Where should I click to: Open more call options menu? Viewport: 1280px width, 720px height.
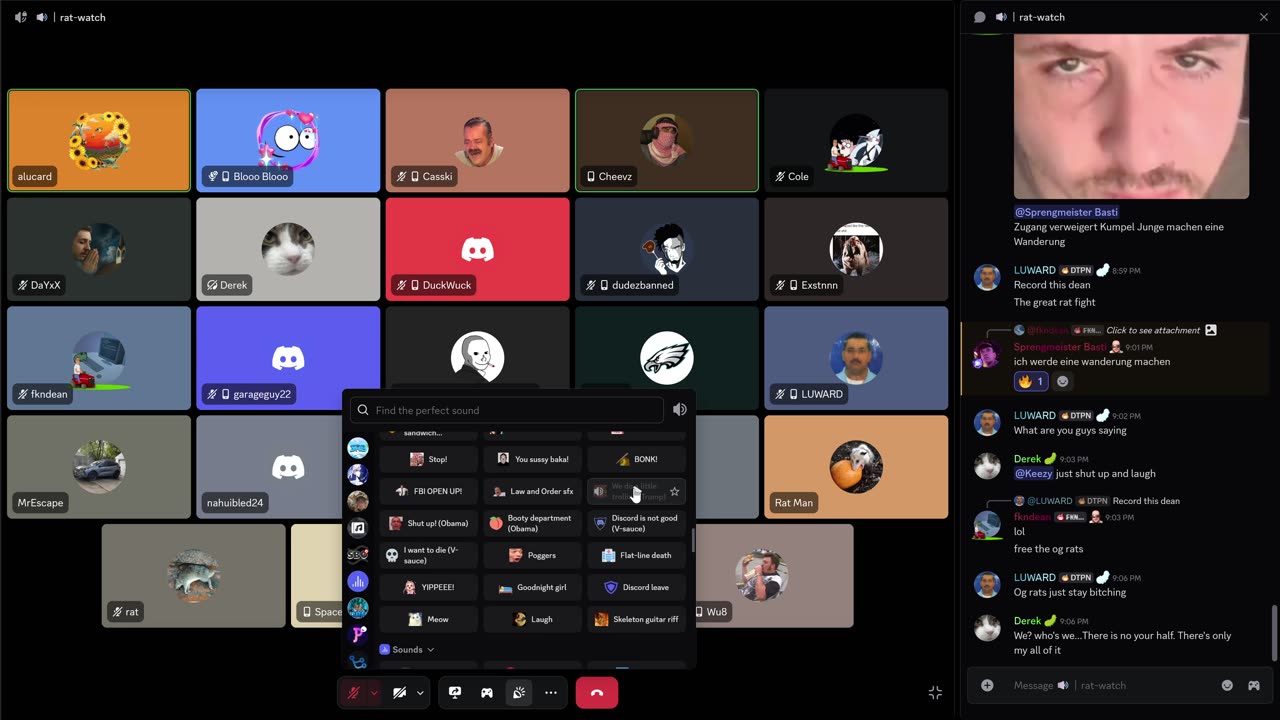(551, 692)
